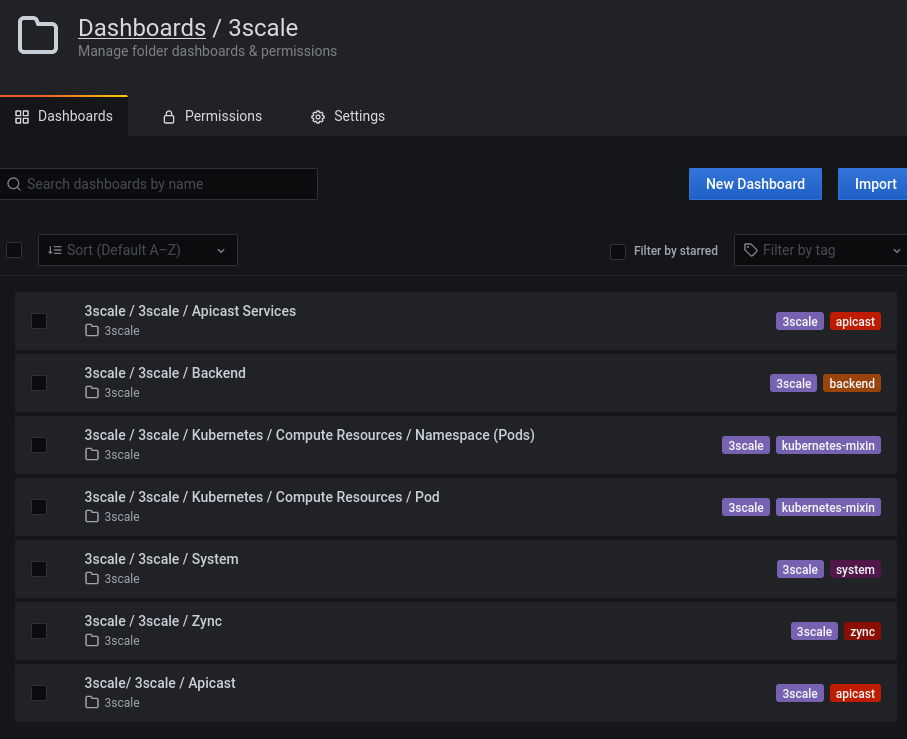Click folder icon under Apicast Services entry
The height and width of the screenshot is (739, 907).
(92, 331)
